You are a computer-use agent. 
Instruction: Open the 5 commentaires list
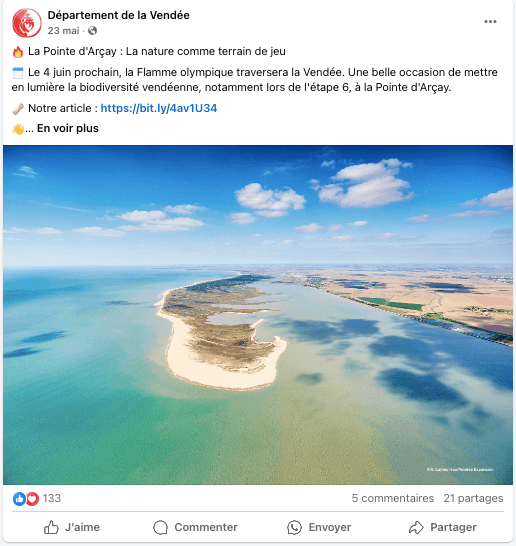pyautogui.click(x=392, y=498)
